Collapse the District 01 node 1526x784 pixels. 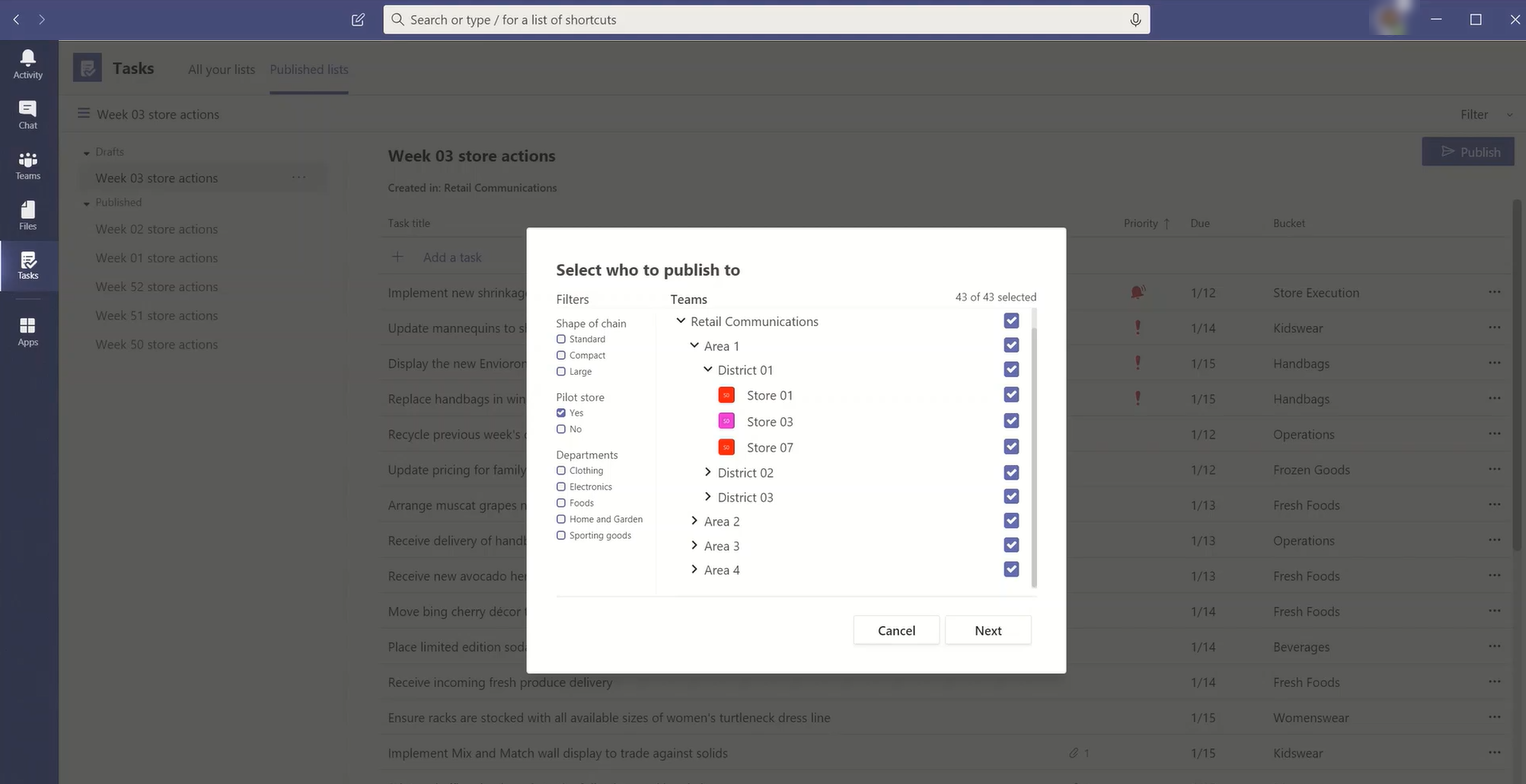tap(708, 369)
